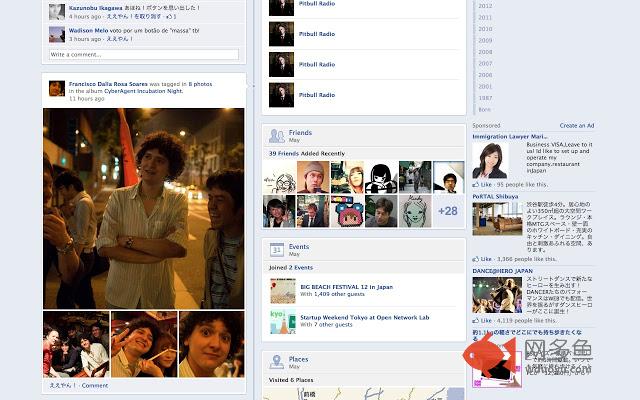Image resolution: width=640 pixels, height=400 pixels.
Task: Open Immigration Lawyer ad portrait image
Action: point(490,160)
